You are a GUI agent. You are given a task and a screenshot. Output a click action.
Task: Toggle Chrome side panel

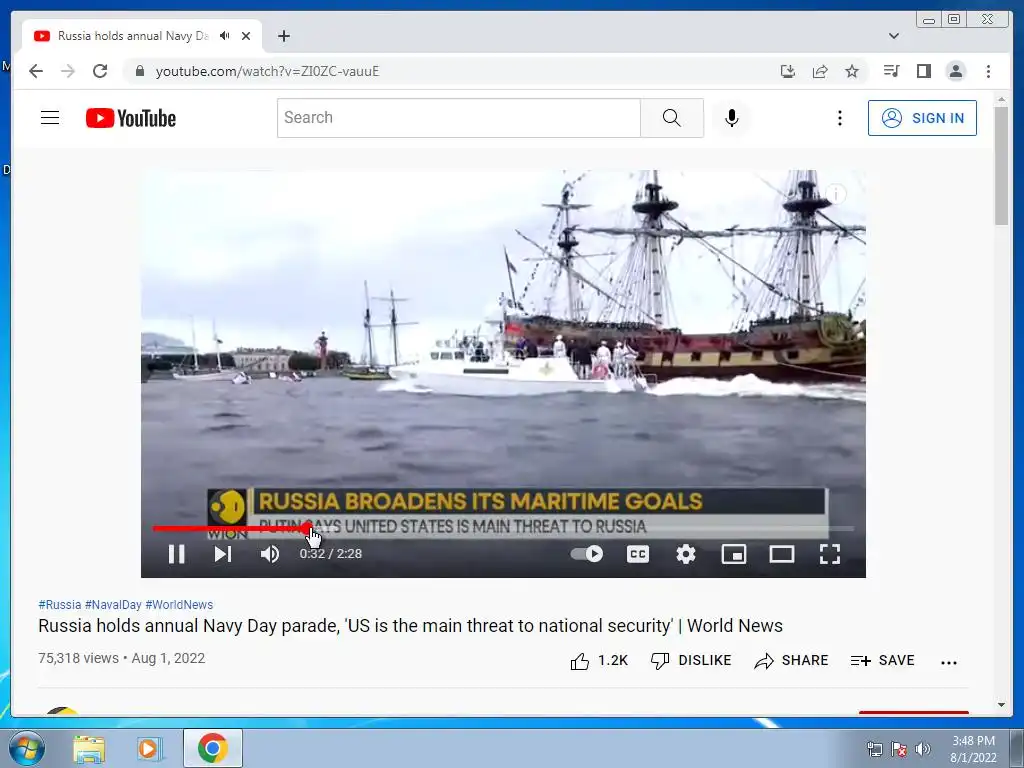(x=923, y=71)
